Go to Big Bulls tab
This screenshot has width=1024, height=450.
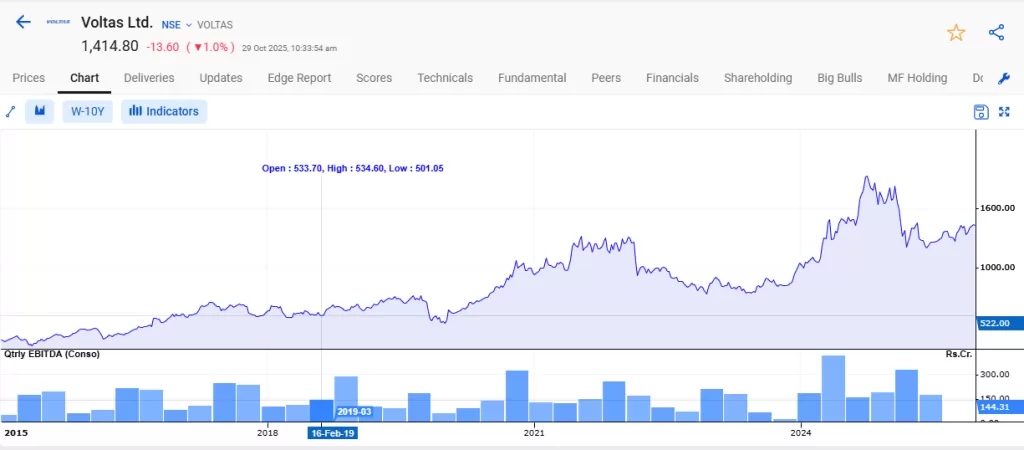point(839,78)
